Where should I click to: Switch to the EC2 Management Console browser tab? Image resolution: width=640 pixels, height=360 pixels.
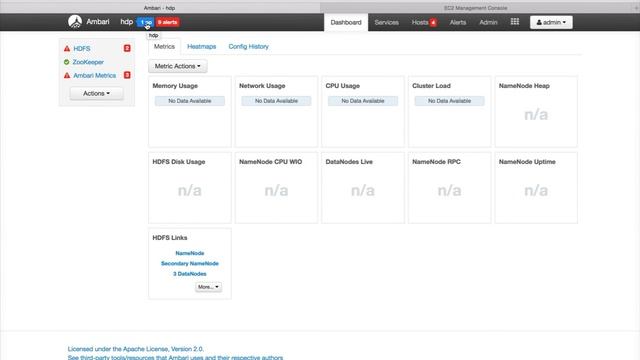coord(476,8)
